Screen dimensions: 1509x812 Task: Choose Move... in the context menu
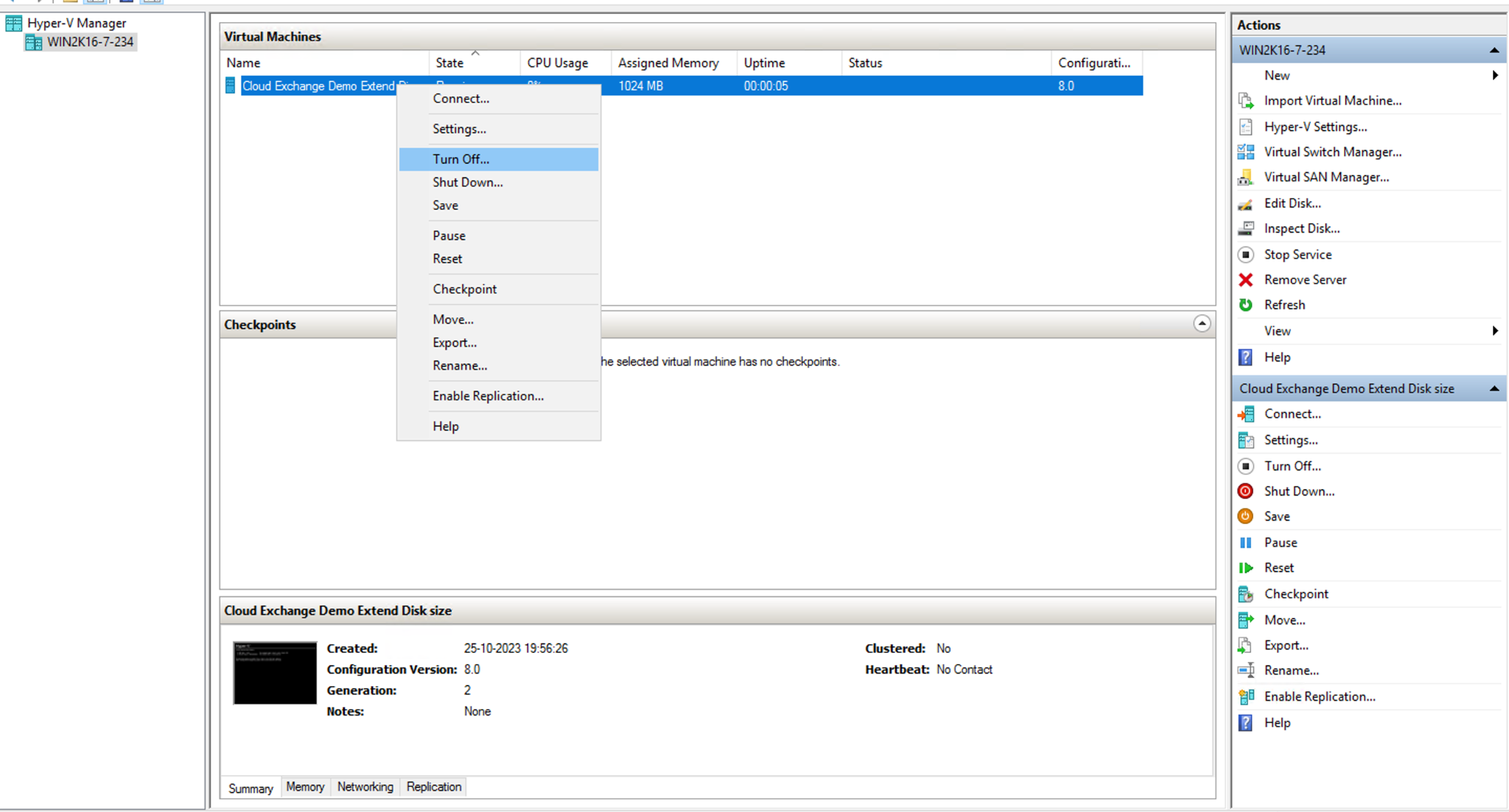499,319
